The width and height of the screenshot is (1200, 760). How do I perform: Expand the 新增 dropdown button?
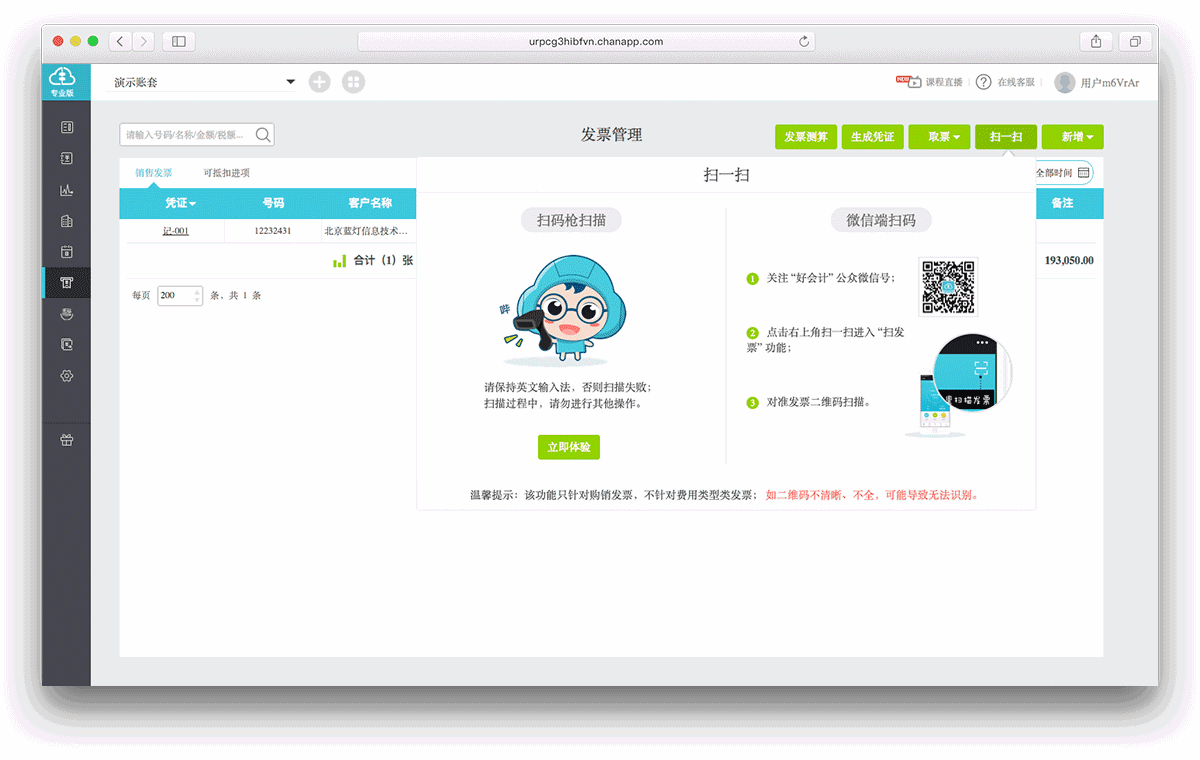click(x=1072, y=137)
